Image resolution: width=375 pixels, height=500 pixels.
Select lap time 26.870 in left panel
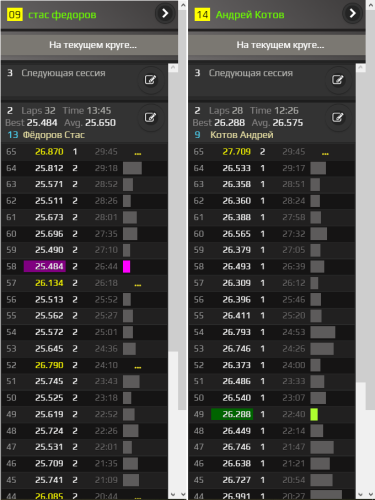tap(49, 152)
